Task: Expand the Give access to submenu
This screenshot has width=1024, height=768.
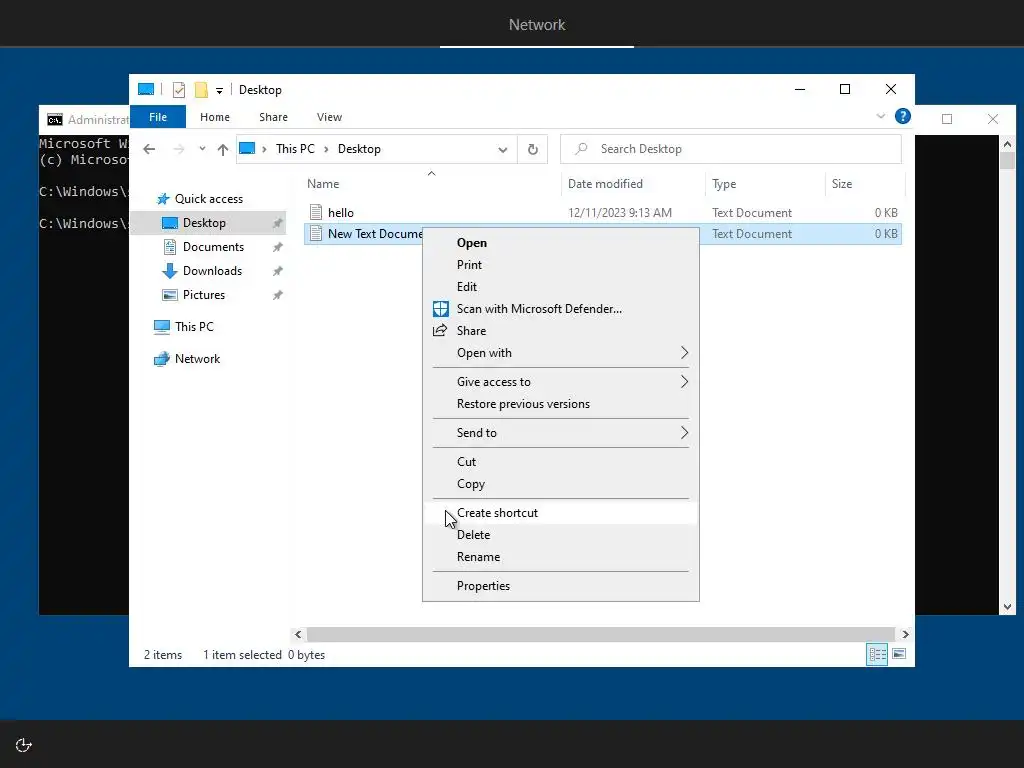Action: [x=561, y=381]
